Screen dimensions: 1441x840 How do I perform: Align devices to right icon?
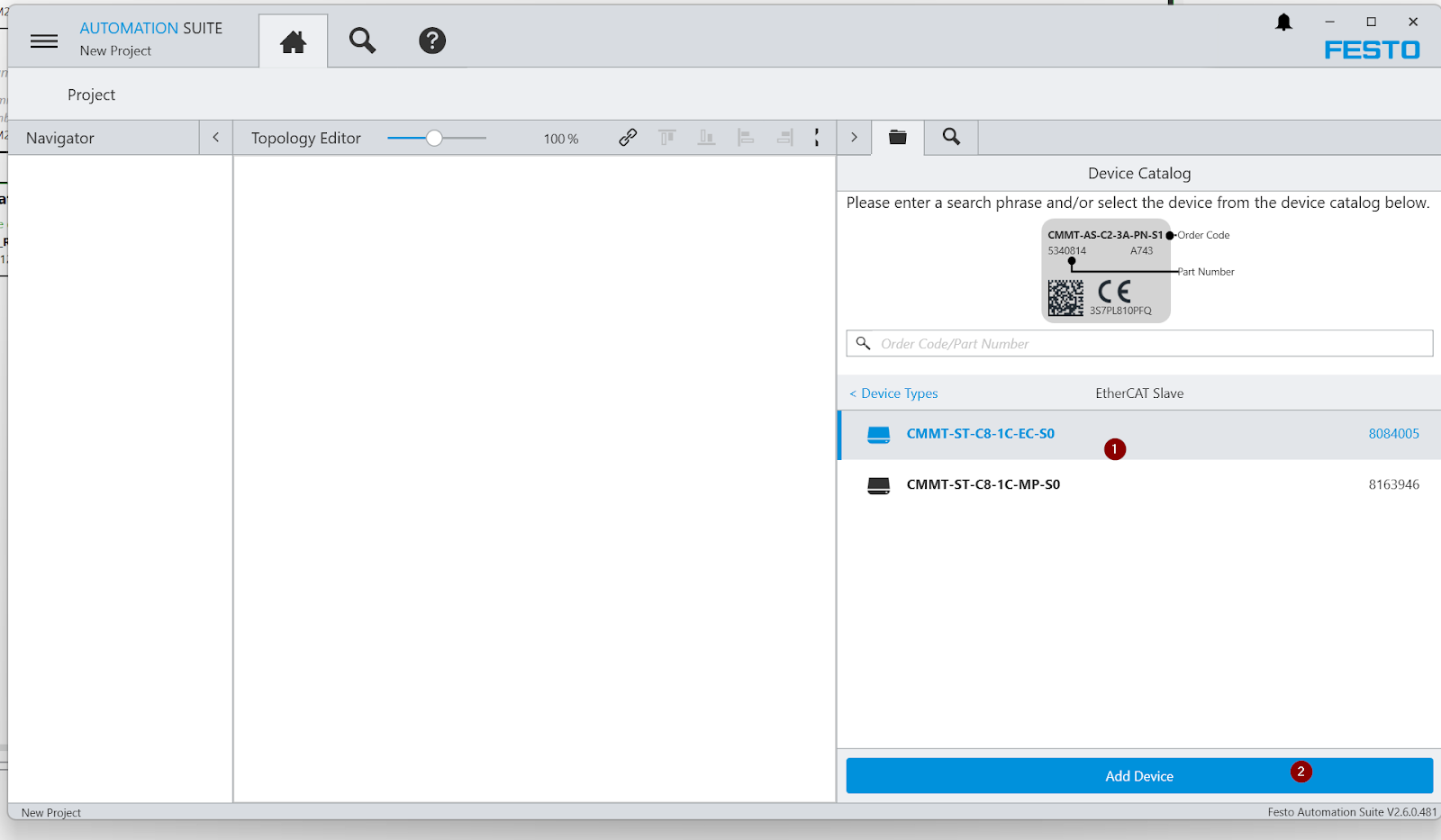(x=785, y=138)
